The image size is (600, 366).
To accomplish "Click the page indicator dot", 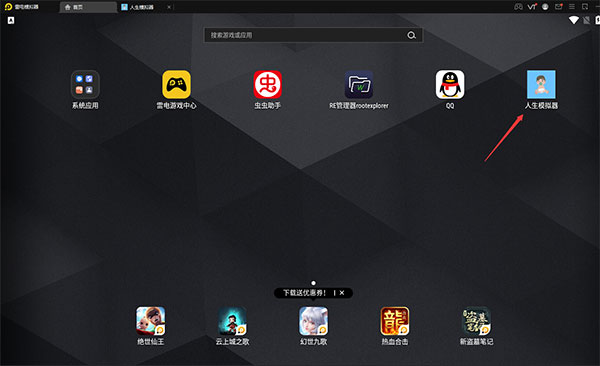I will (x=313, y=283).
